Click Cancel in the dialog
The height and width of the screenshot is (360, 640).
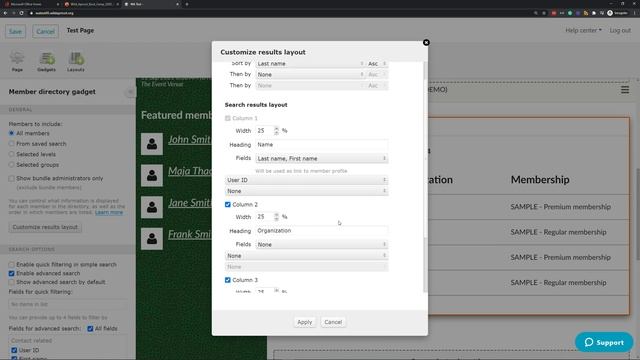pyautogui.click(x=333, y=322)
